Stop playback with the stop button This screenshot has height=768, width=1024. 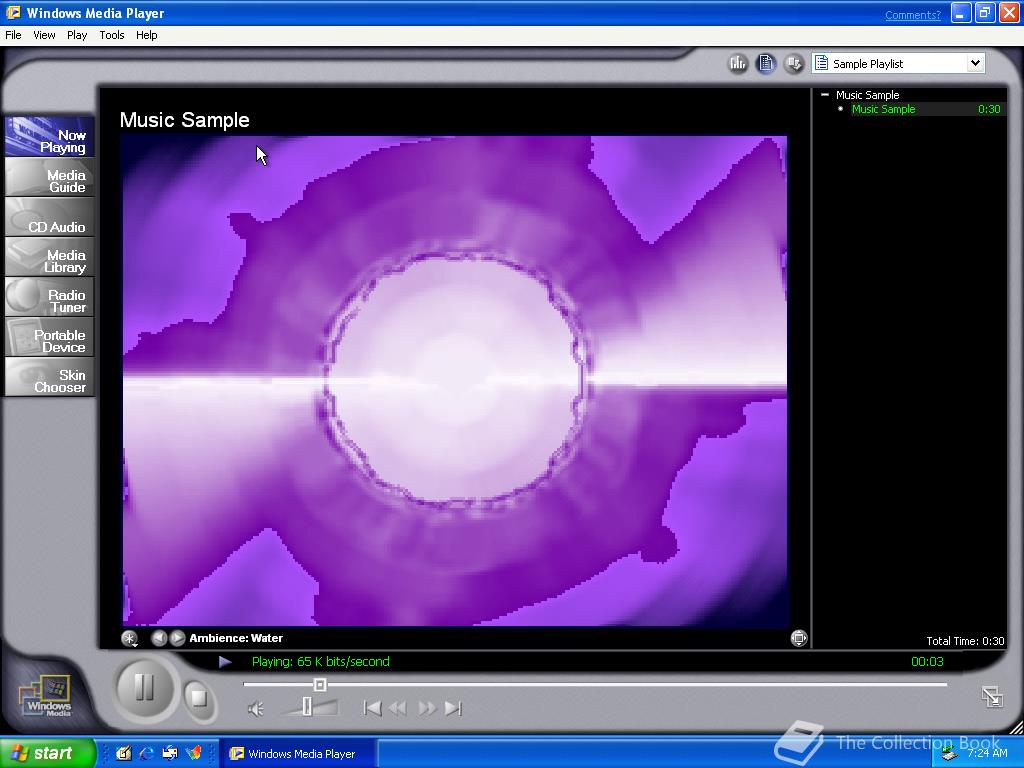click(x=199, y=699)
